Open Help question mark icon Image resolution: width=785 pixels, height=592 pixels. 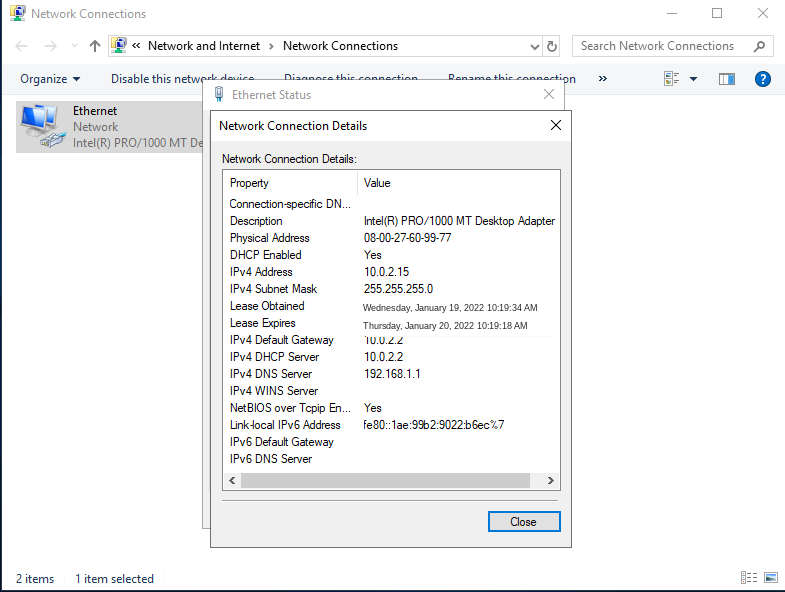coord(762,79)
